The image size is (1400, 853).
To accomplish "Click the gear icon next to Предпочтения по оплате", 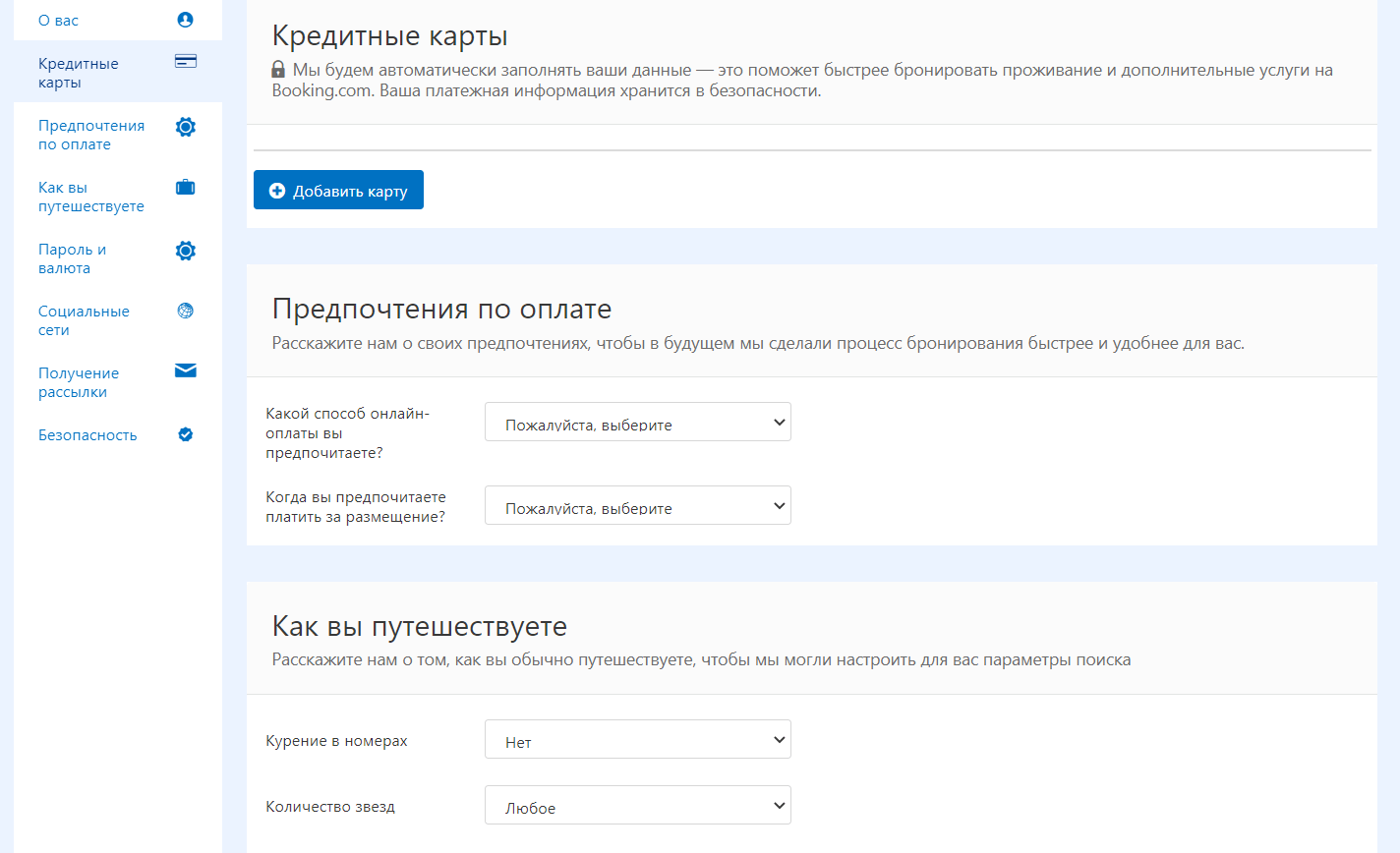I will pos(185,127).
